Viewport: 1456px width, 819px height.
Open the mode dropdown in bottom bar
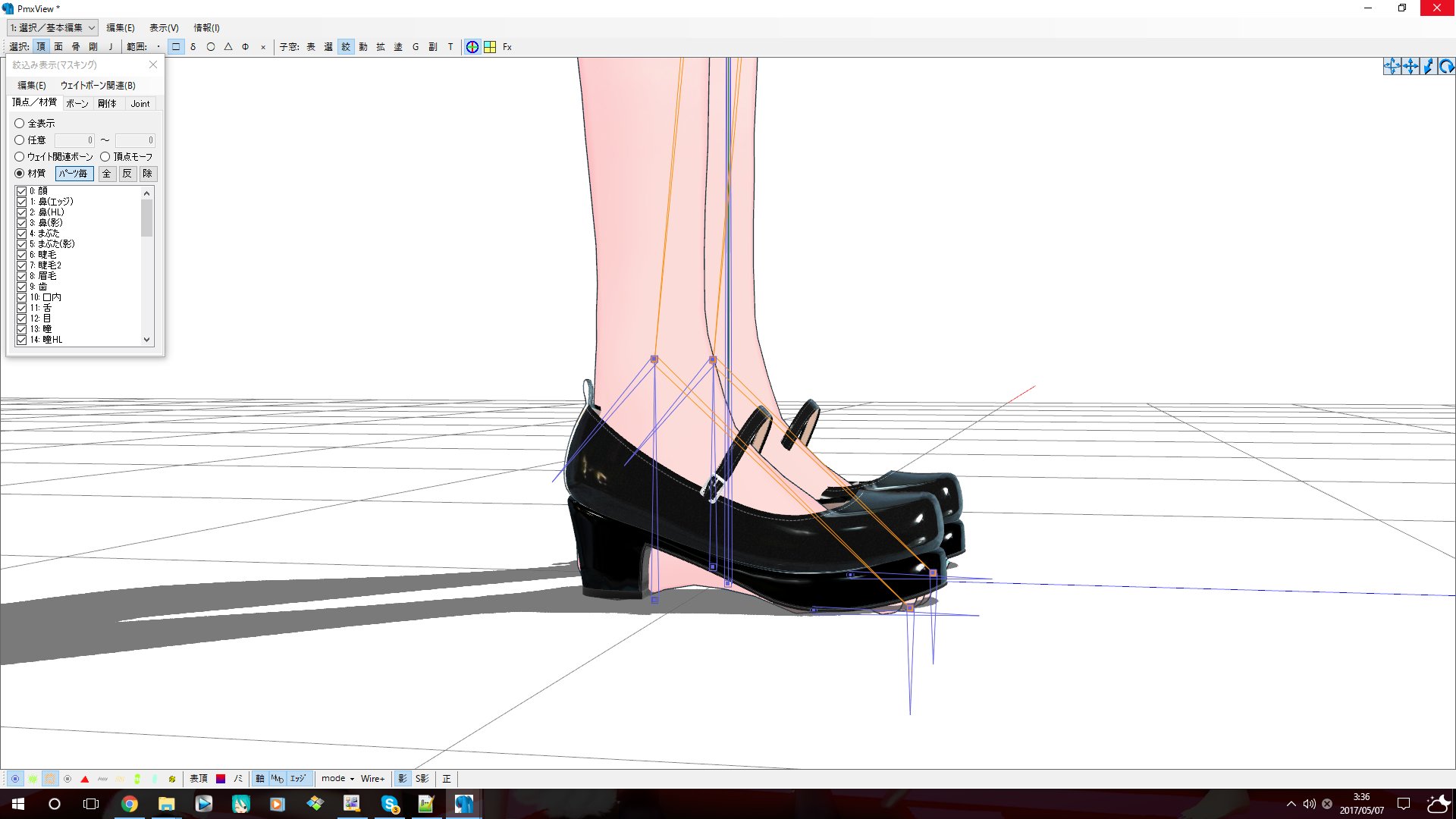point(337,779)
